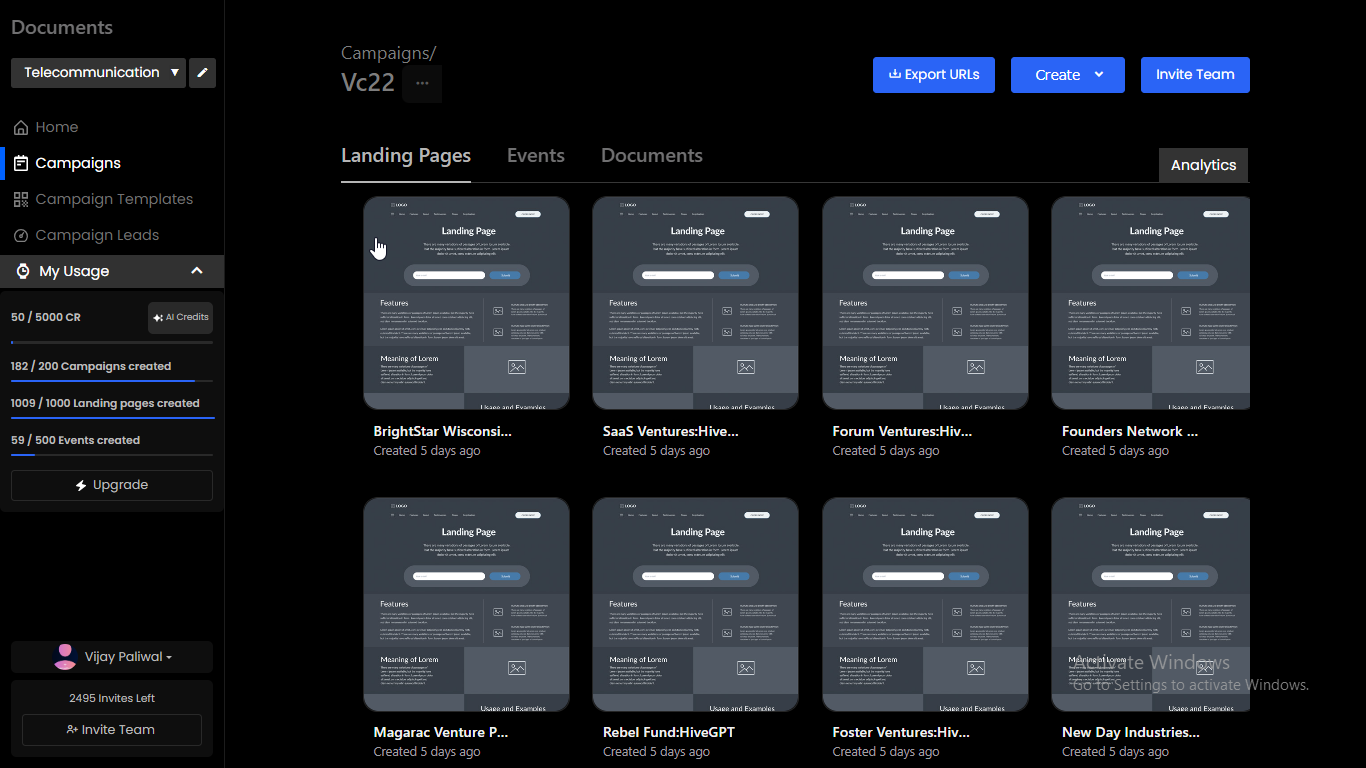This screenshot has height=768, width=1366.
Task: Click the Founders Network title text
Action: pos(1130,432)
